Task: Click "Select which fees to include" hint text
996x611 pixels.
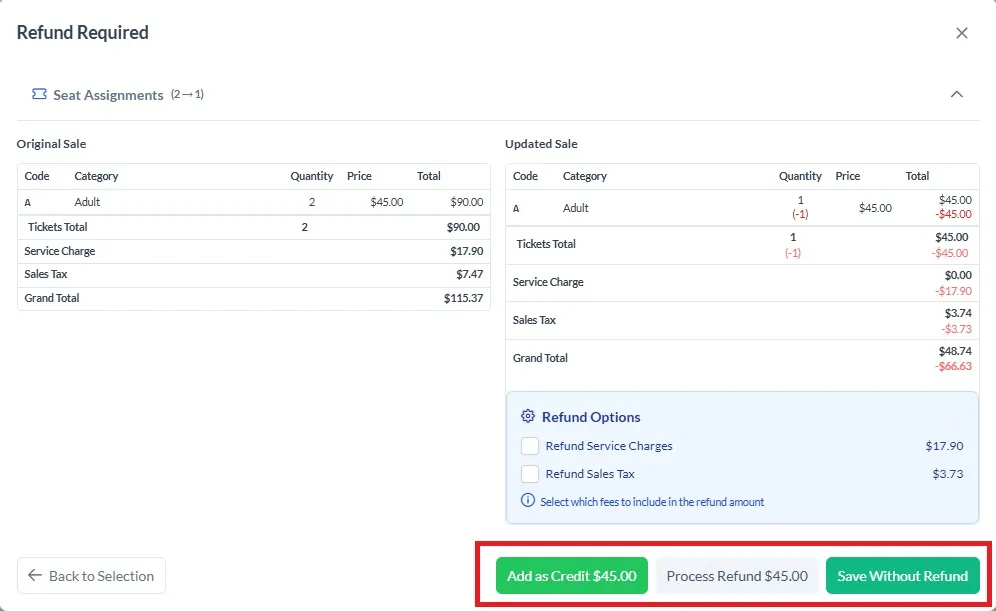Action: (x=652, y=502)
